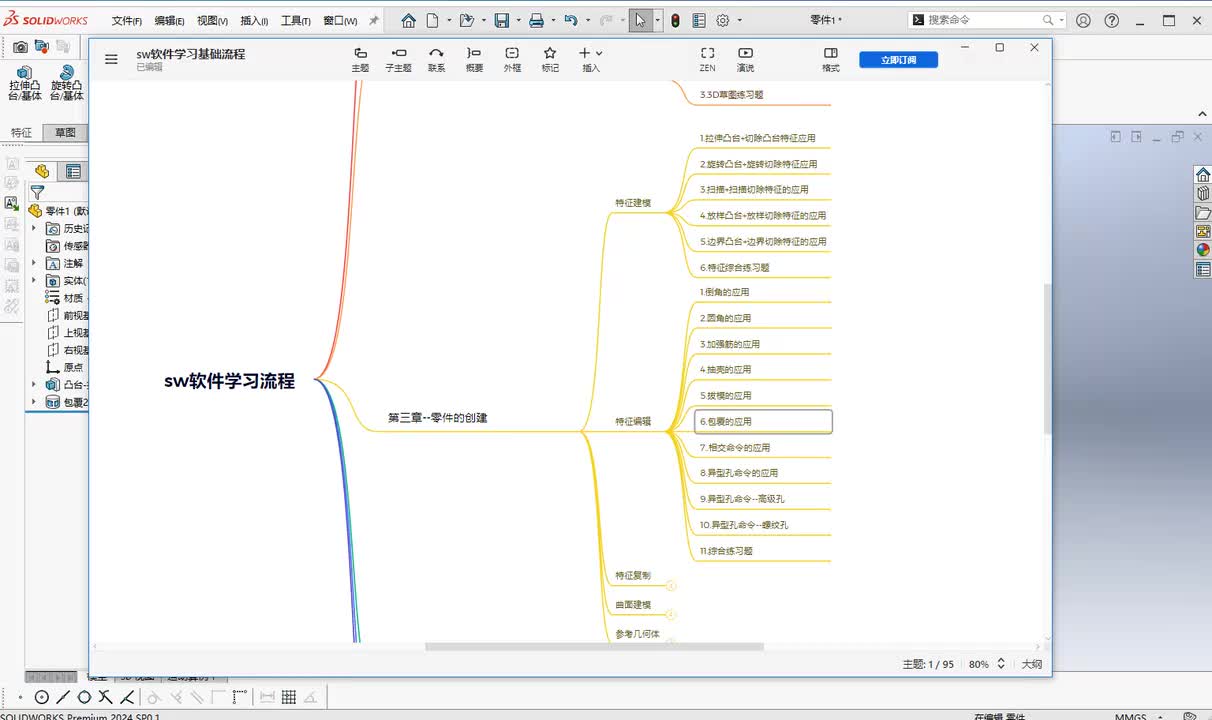The width and height of the screenshot is (1212, 720).
Task: Switch to 大纲 outline view
Action: pos(1031,664)
